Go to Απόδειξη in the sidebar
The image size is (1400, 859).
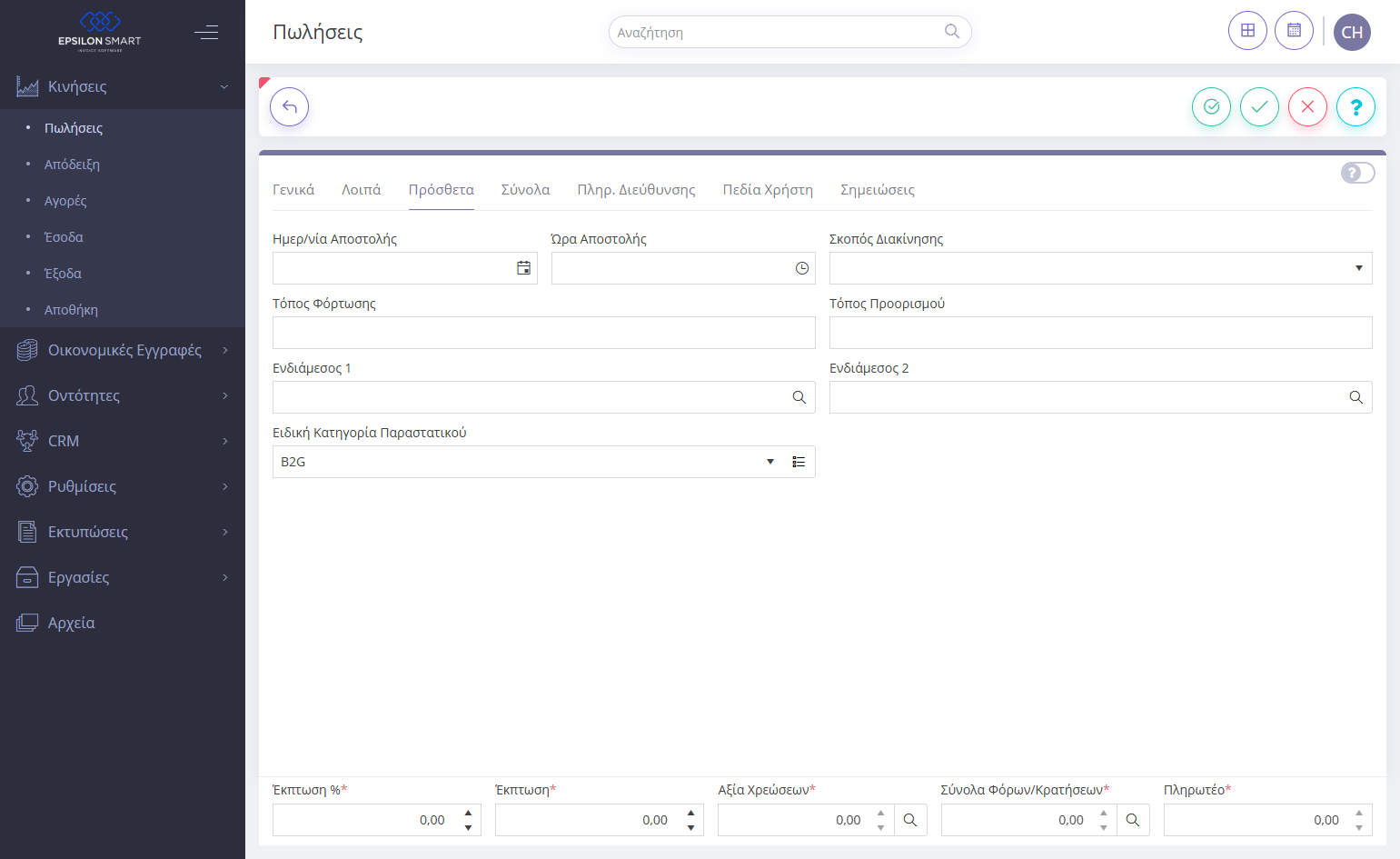[x=72, y=165]
